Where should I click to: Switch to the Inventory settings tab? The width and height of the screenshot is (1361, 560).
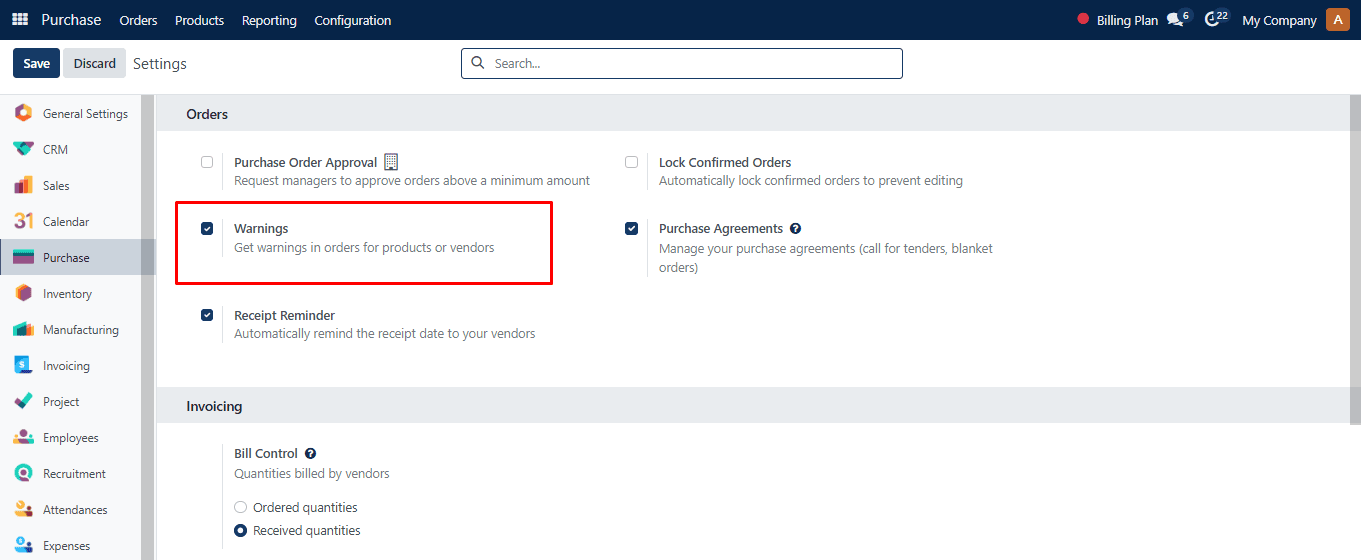pos(67,293)
